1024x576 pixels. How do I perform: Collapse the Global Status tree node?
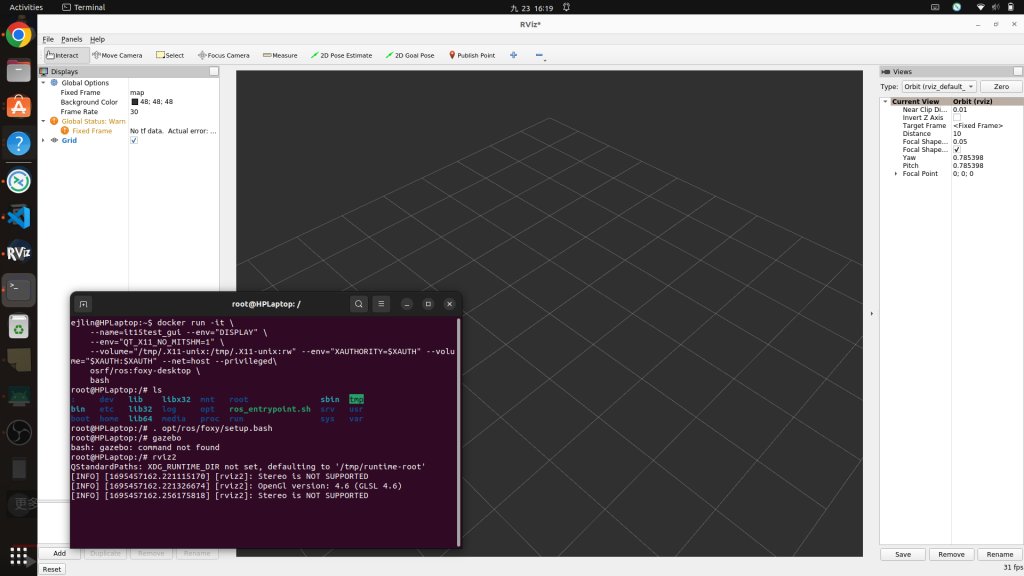[x=44, y=121]
